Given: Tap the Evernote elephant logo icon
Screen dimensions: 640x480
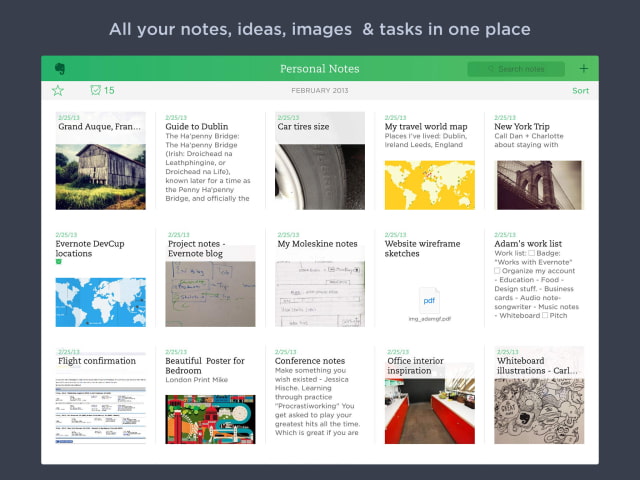Looking at the screenshot, I should pos(59,69).
